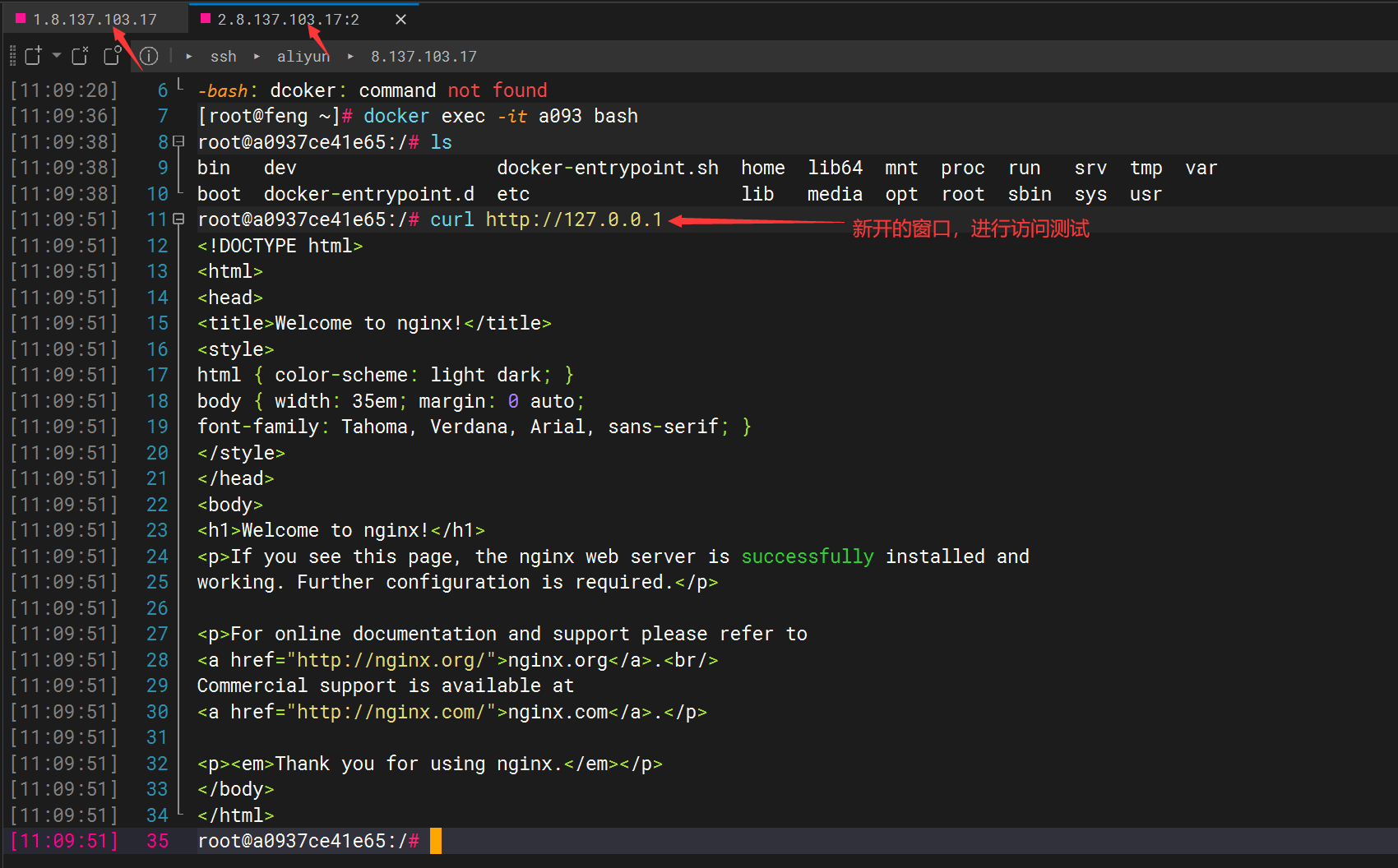This screenshot has height=868, width=1398.
Task: Click 'Thank you for using nginx.' line
Action: tap(430, 764)
